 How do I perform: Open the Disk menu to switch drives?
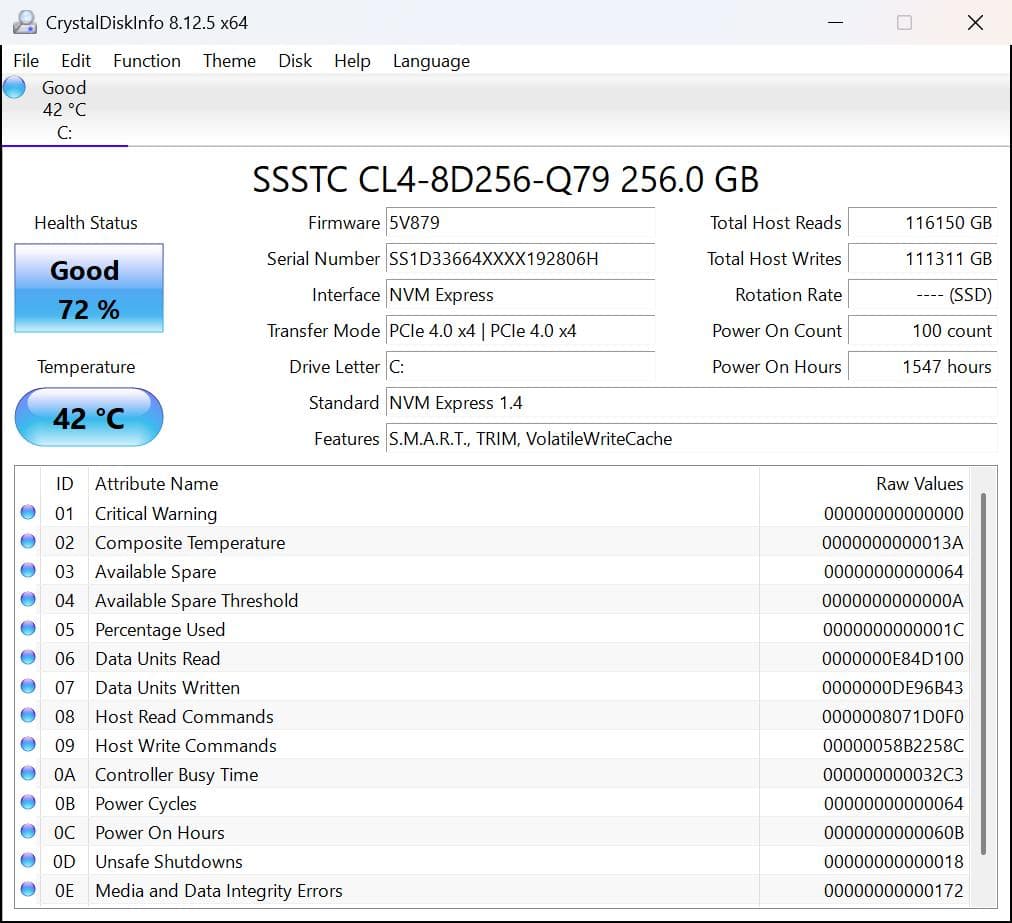tap(295, 61)
